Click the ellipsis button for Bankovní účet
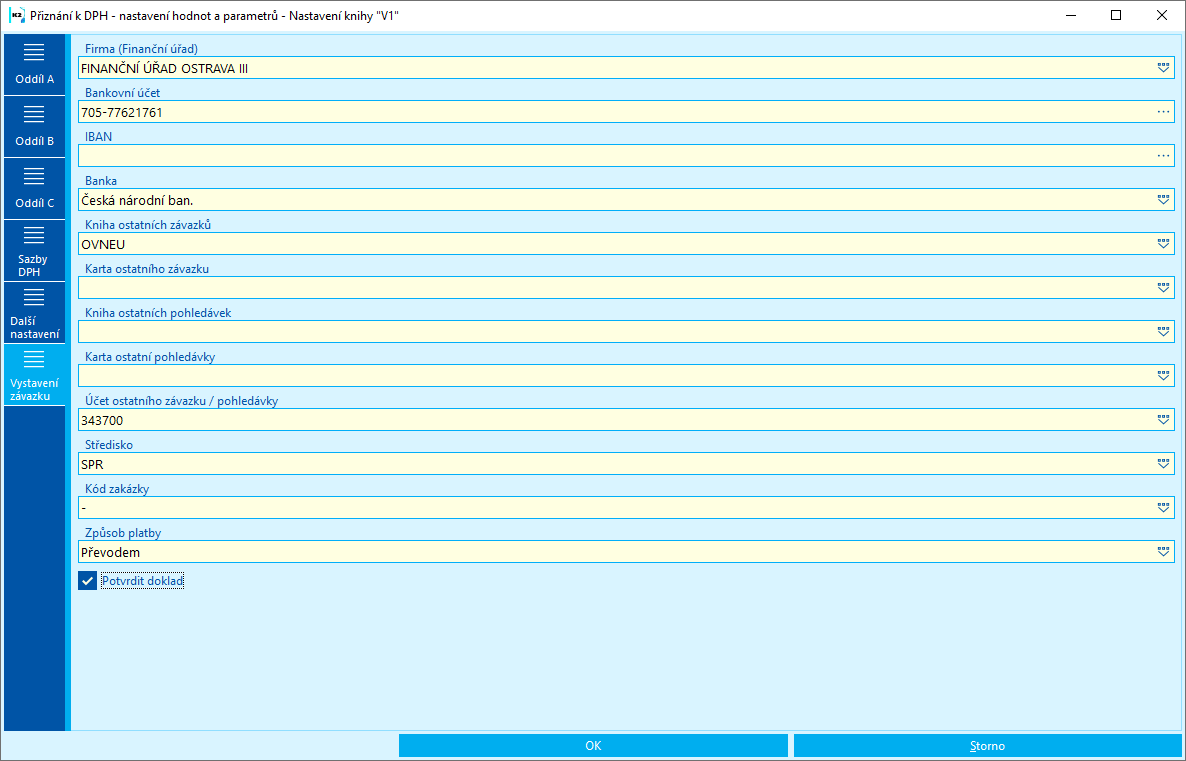This screenshot has width=1186, height=761. coord(1163,112)
